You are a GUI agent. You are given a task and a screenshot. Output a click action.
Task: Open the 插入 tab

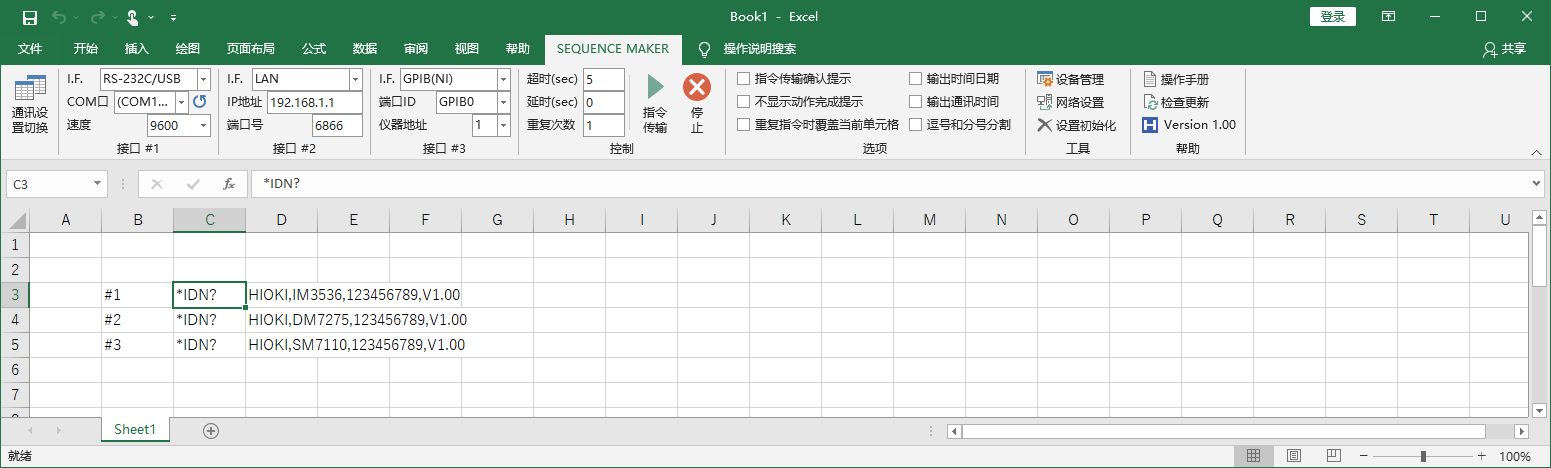136,49
